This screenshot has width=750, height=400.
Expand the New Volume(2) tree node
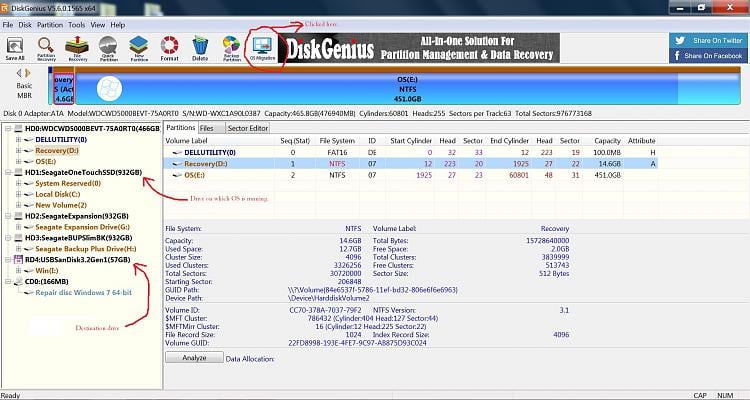pos(19,205)
